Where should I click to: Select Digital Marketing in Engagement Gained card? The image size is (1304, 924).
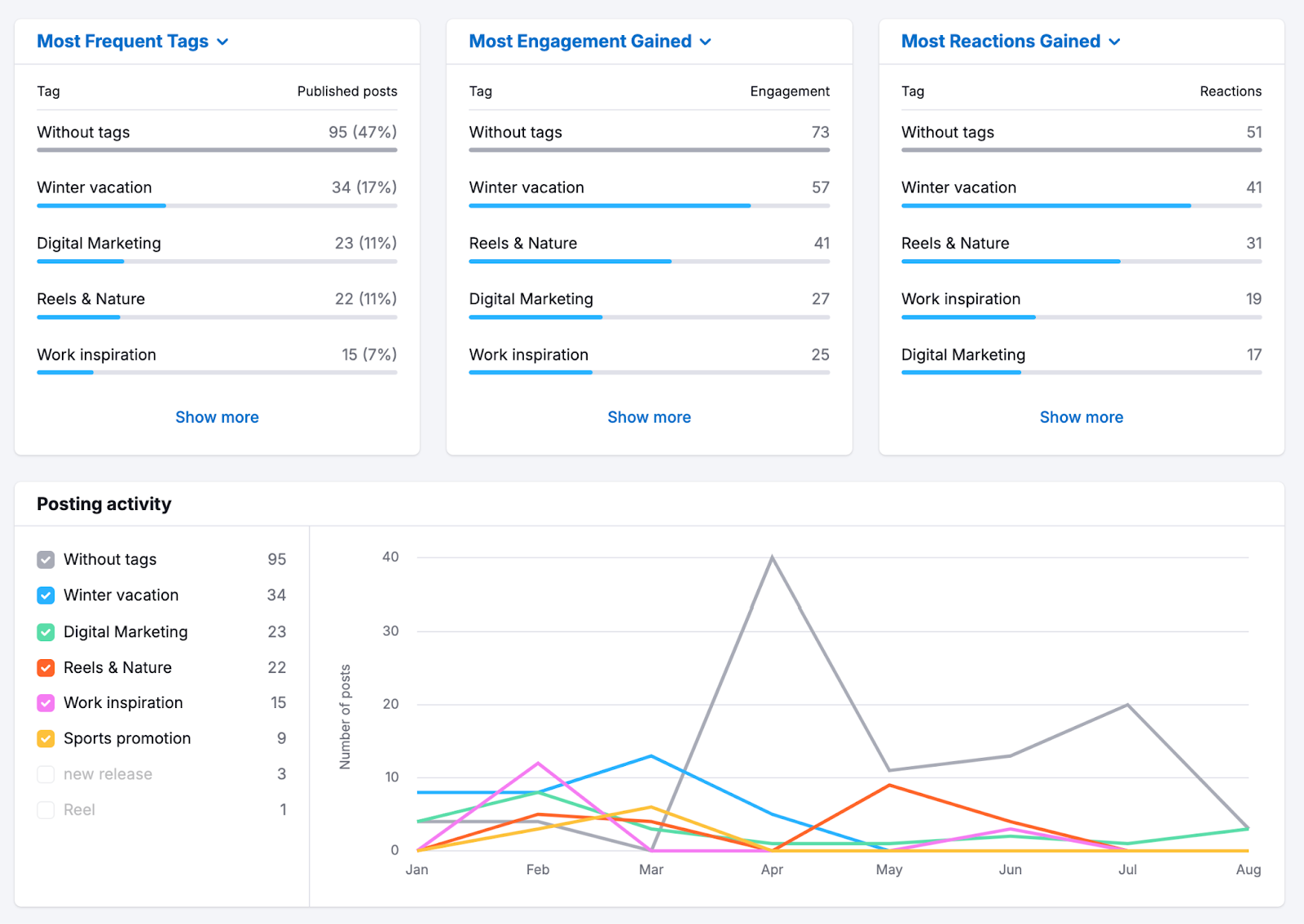click(x=649, y=304)
